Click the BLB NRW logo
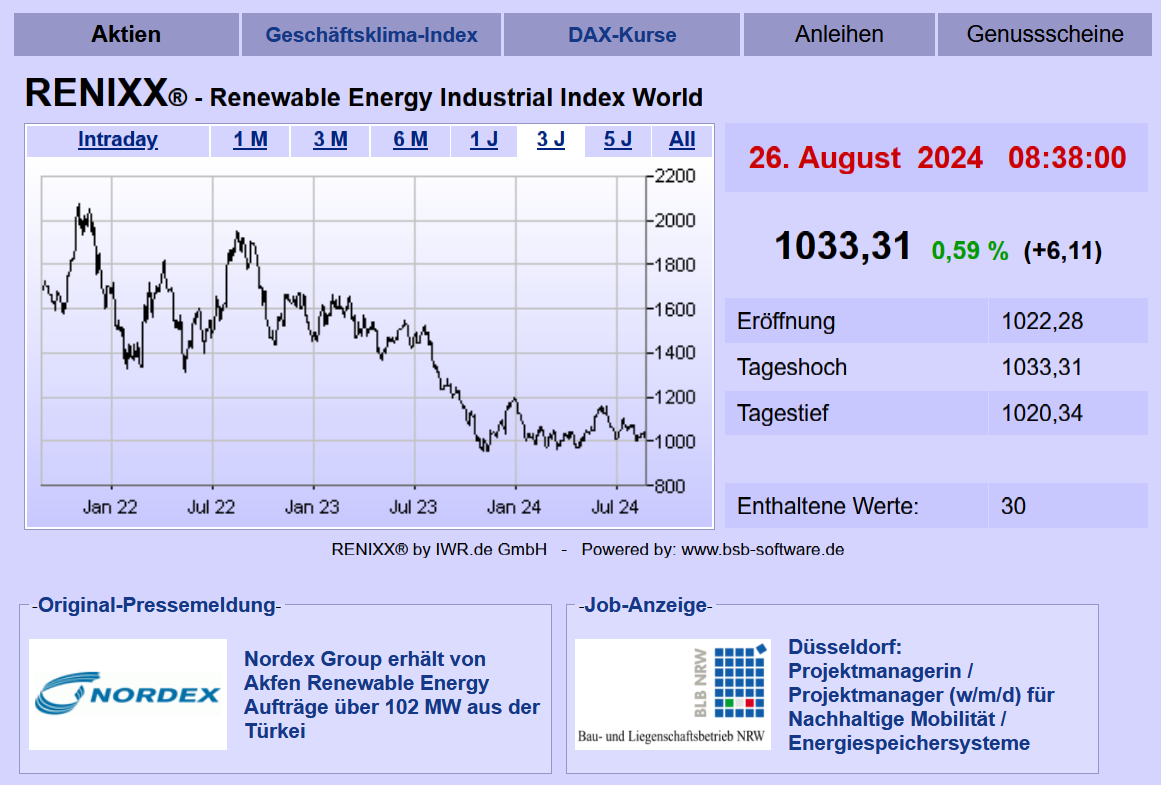This screenshot has width=1161, height=785. click(x=673, y=695)
